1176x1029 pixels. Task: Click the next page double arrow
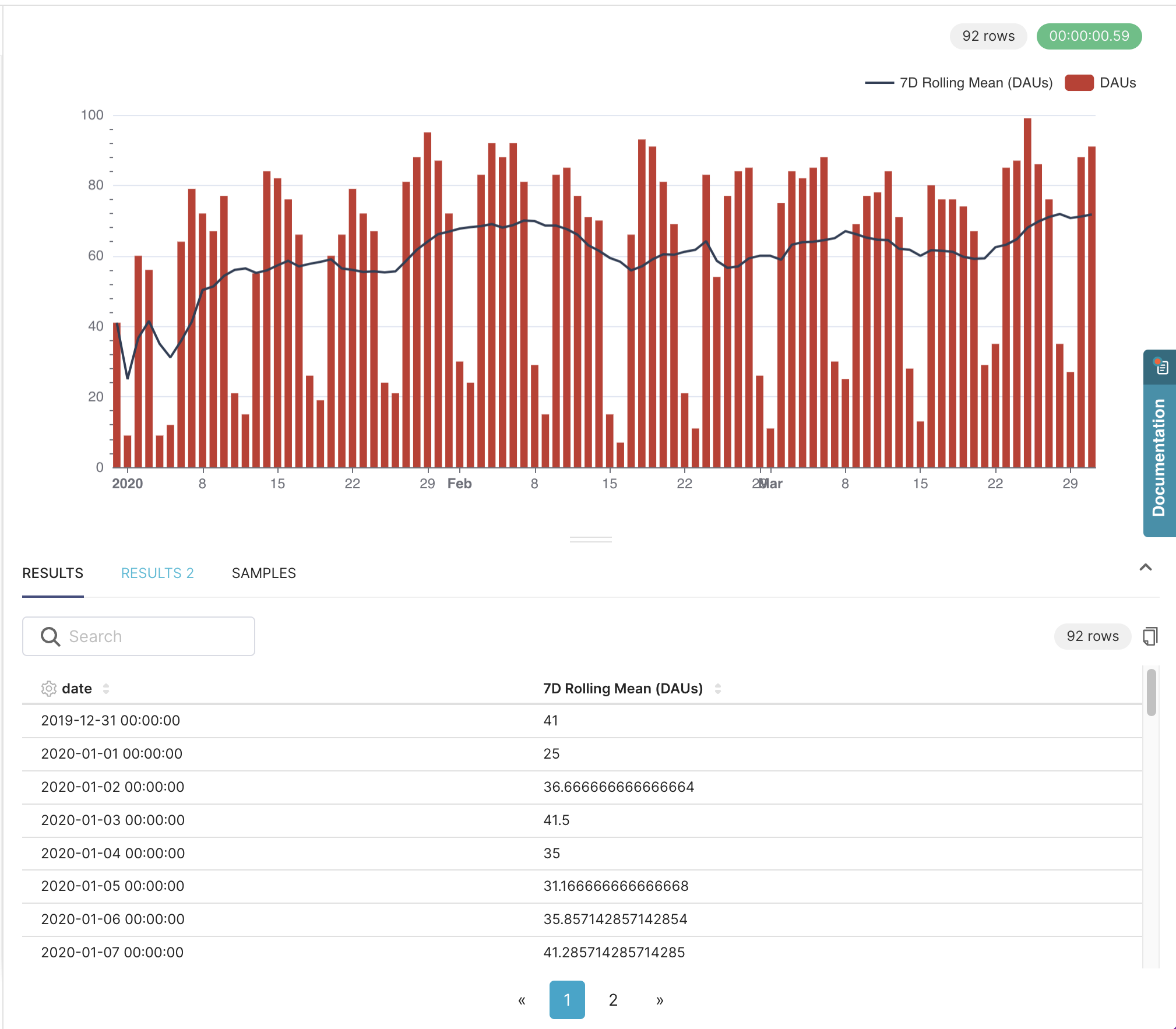(660, 1000)
